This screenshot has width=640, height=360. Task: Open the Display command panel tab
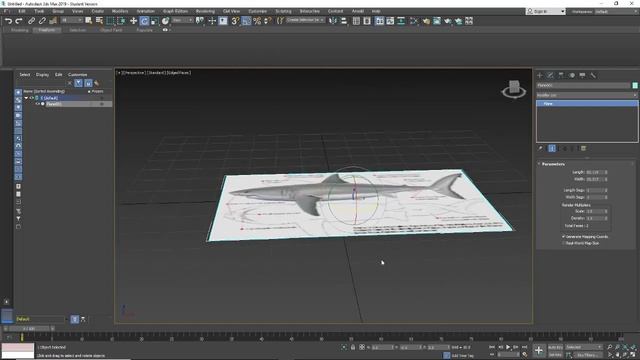pos(582,75)
